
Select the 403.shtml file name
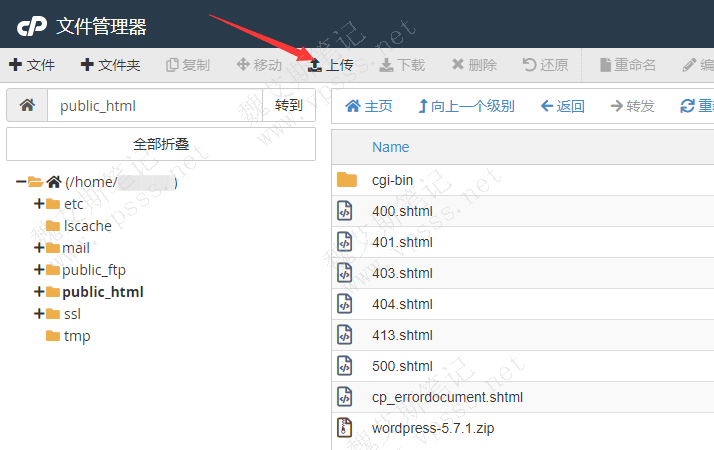coord(403,273)
